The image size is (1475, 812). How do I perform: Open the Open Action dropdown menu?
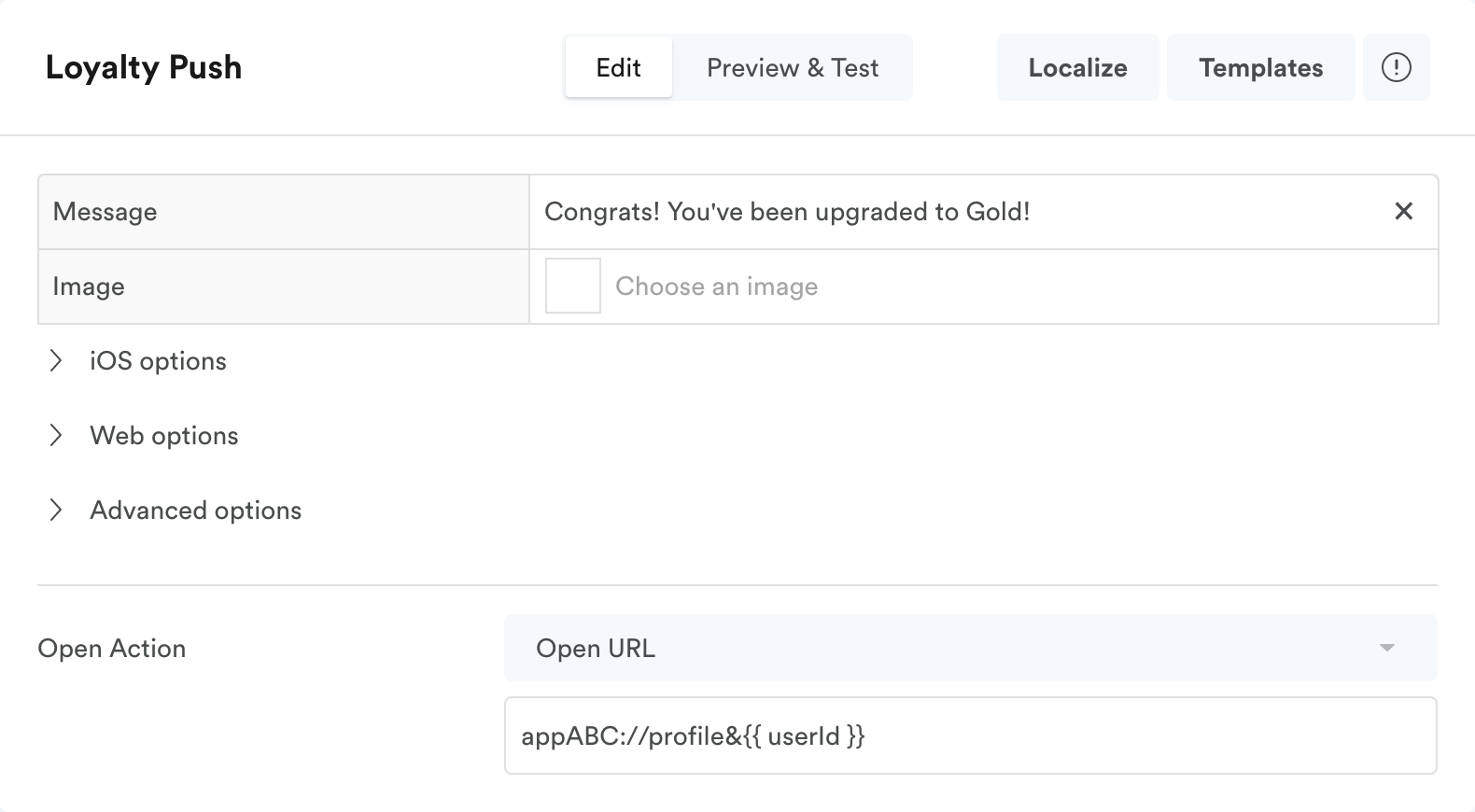pos(969,648)
